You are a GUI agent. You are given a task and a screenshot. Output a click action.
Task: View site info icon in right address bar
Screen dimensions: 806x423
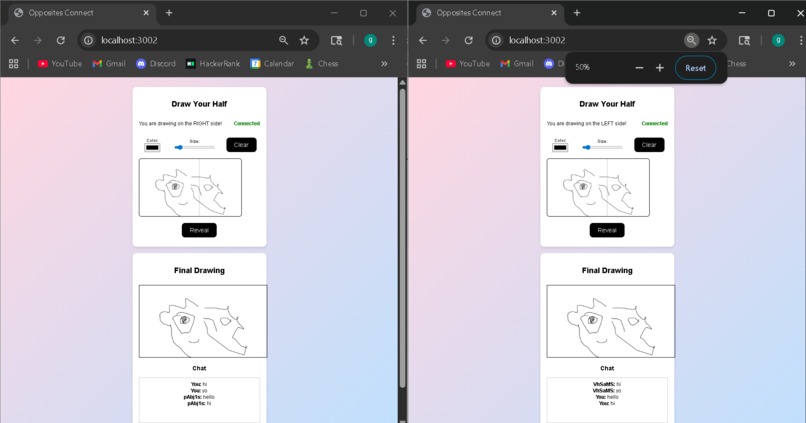[x=496, y=40]
